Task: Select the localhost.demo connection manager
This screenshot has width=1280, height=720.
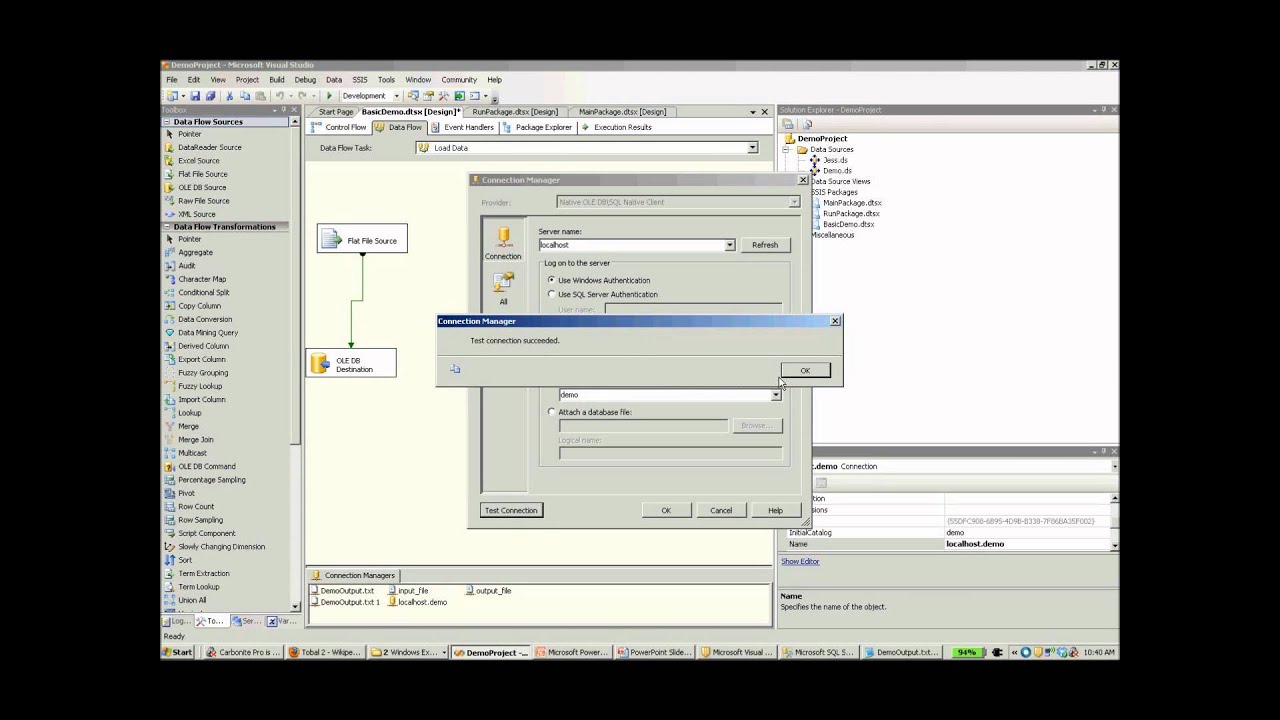Action: pyautogui.click(x=417, y=603)
